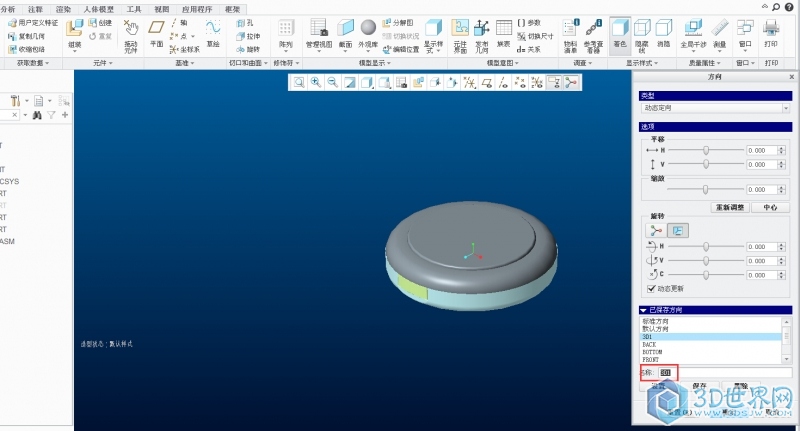The image size is (800, 431).
Task: Expand the 模型意图 group dropdown
Action: click(x=503, y=63)
